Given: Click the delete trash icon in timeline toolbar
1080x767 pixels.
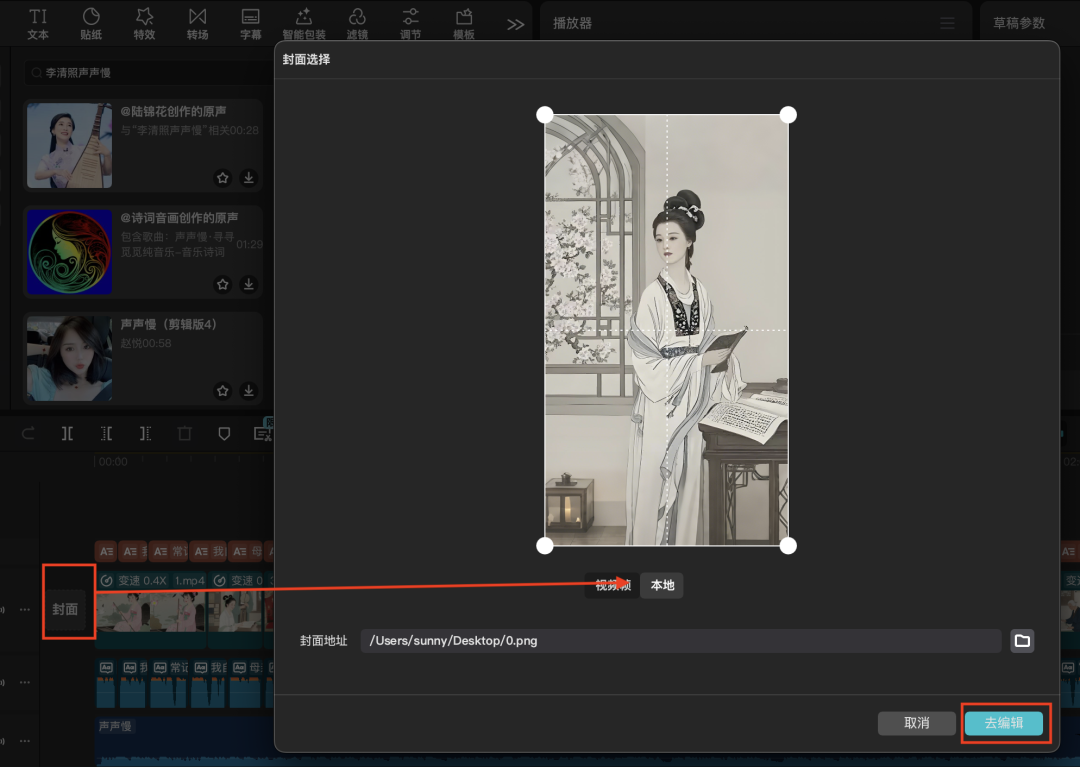Looking at the screenshot, I should [184, 433].
